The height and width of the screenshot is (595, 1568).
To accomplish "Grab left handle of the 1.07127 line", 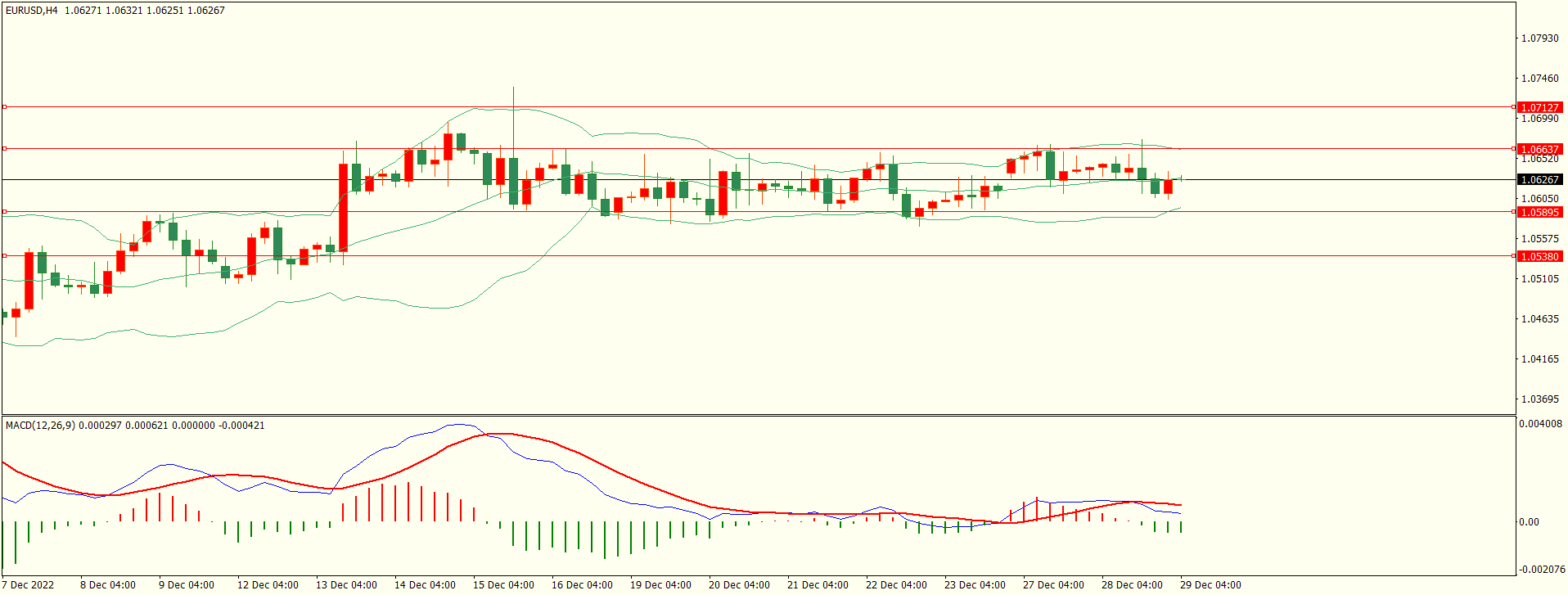I will tap(4, 106).
